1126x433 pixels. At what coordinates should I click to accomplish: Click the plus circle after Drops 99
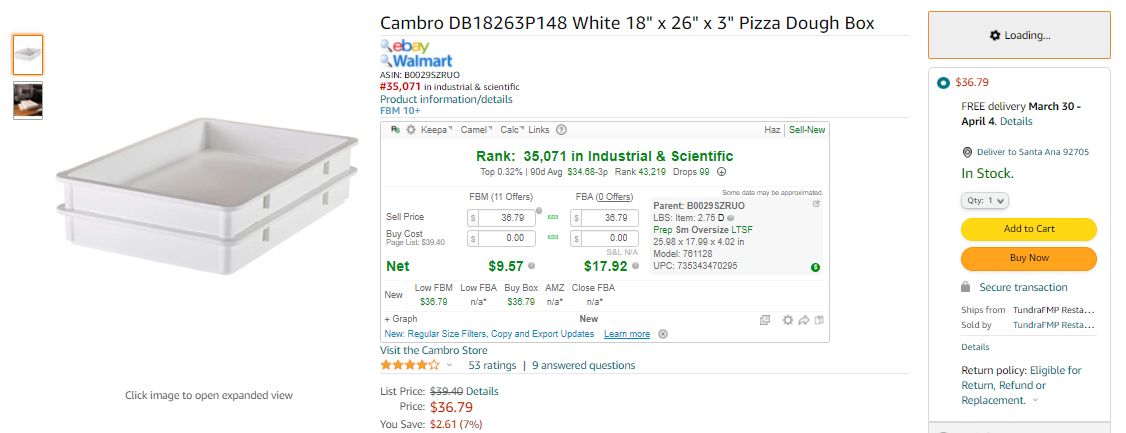[721, 172]
